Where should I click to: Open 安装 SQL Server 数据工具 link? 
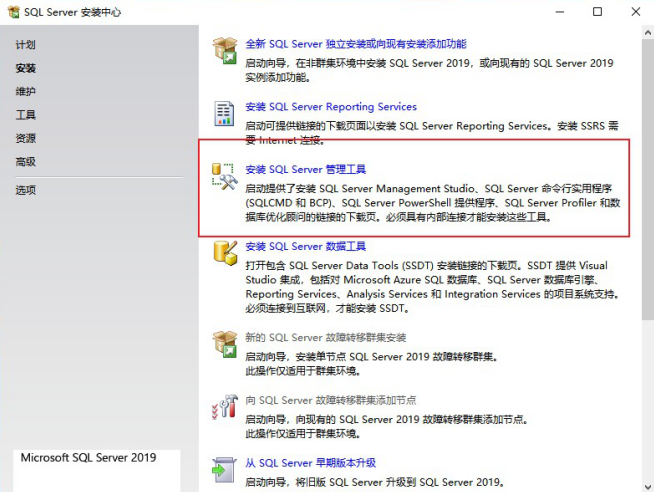pyautogui.click(x=305, y=246)
